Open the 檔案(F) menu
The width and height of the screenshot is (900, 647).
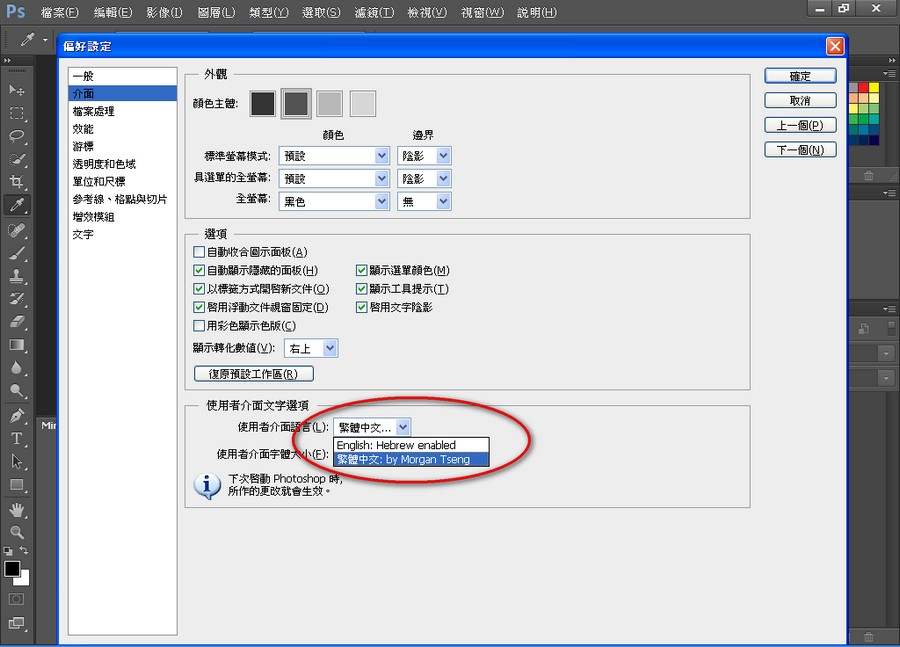point(60,12)
